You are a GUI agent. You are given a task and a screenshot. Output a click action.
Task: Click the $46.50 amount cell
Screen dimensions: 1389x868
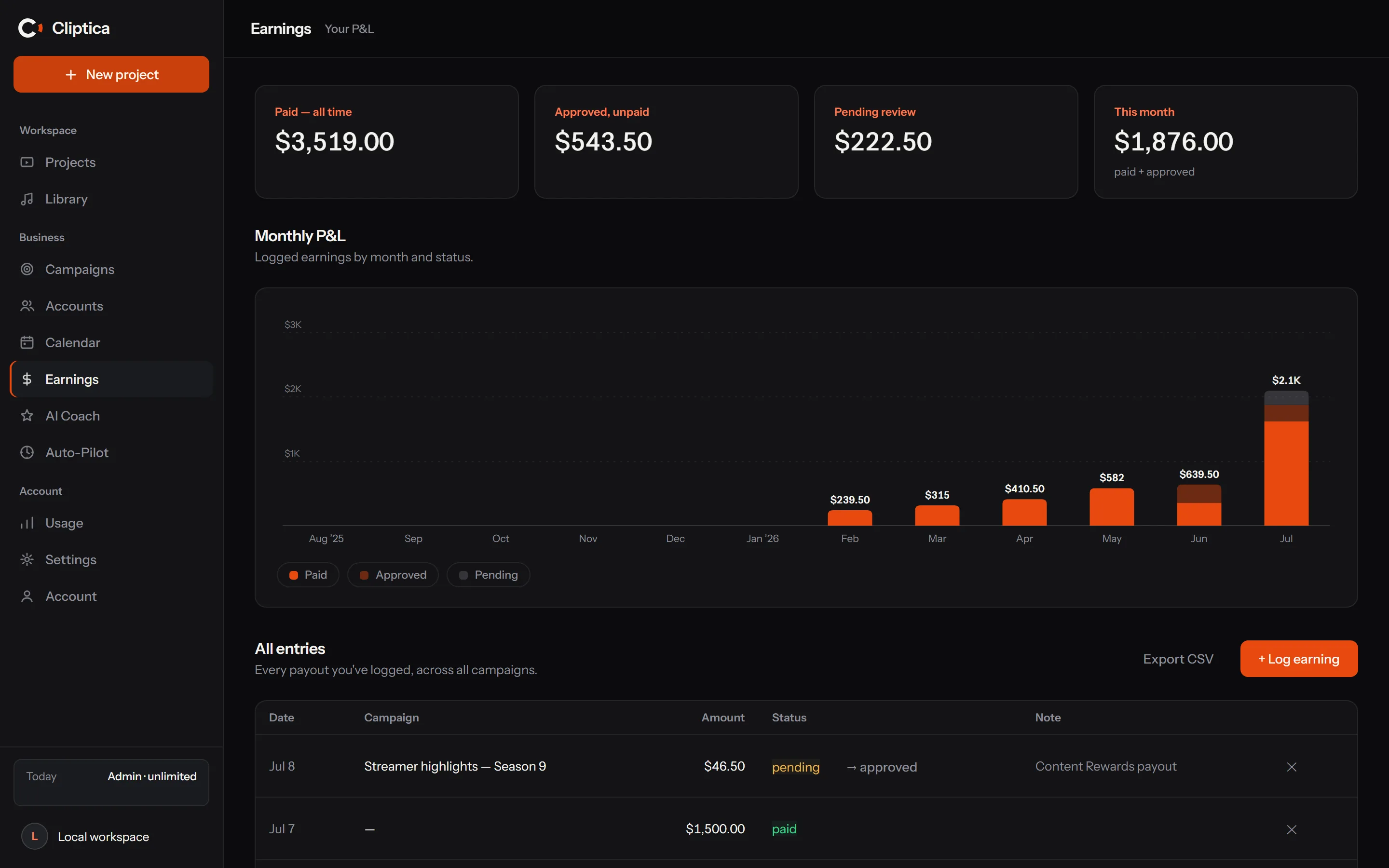724,766
